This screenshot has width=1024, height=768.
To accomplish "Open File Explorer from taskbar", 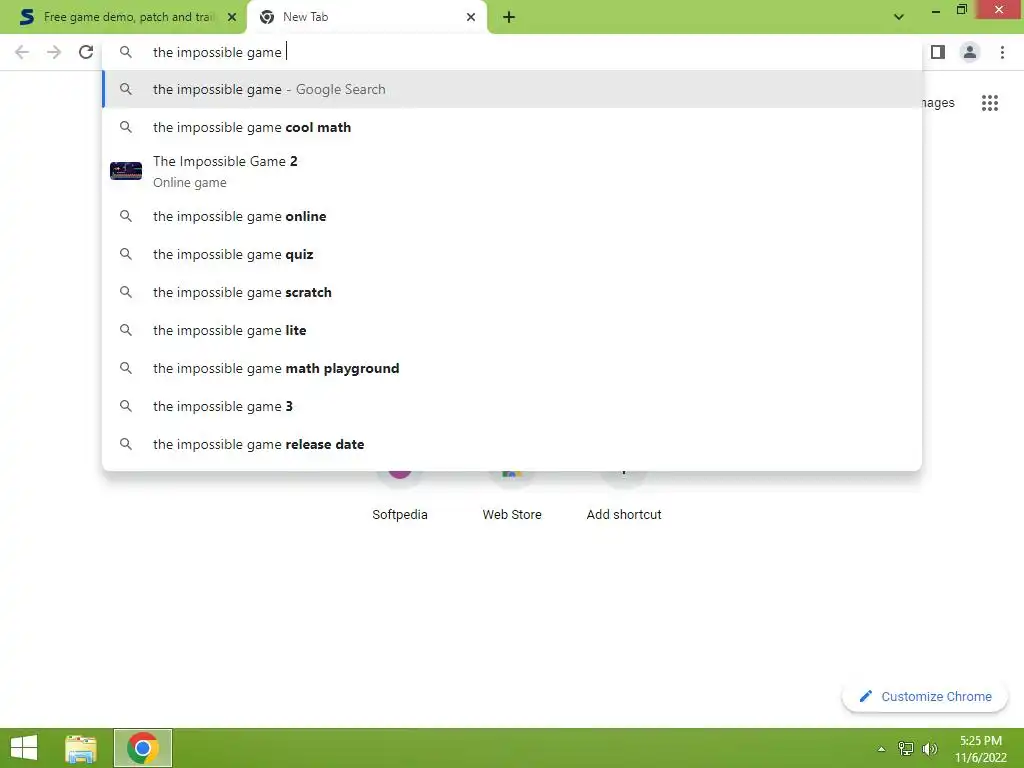I will (x=81, y=748).
